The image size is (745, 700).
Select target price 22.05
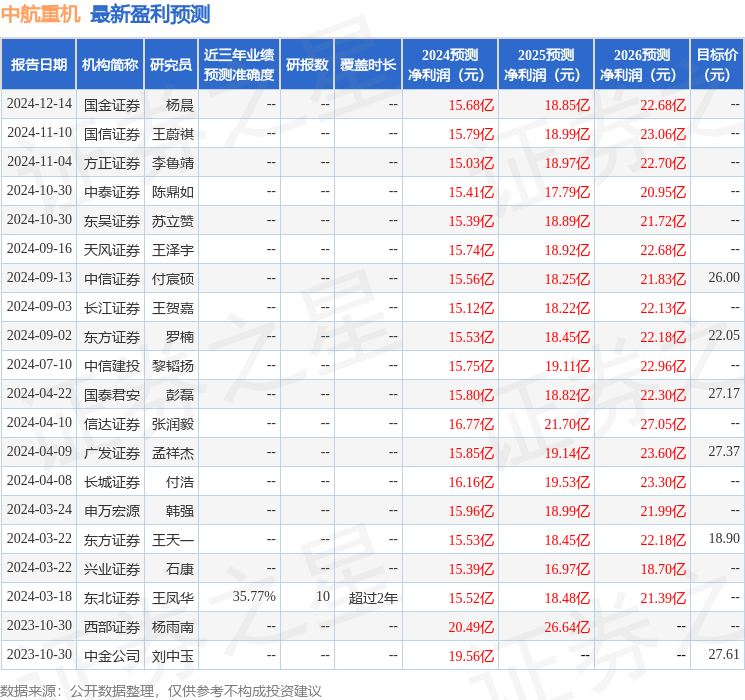[724, 336]
